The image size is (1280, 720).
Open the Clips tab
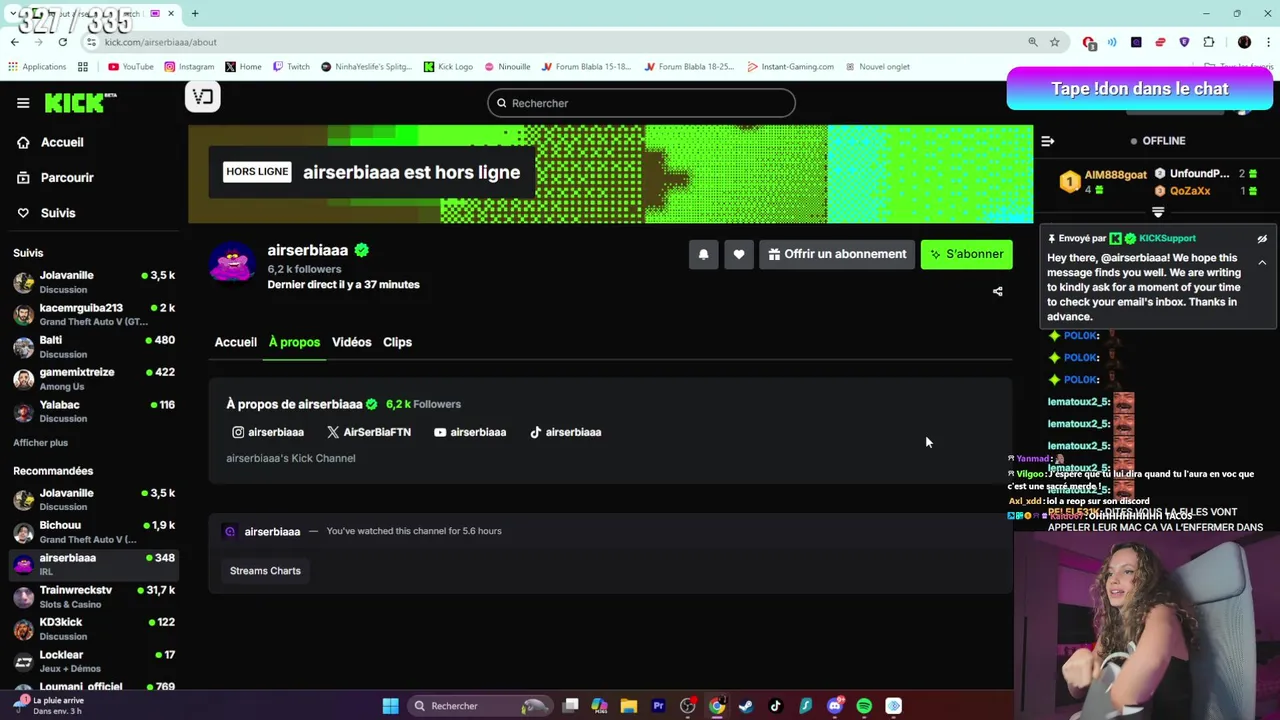point(397,342)
